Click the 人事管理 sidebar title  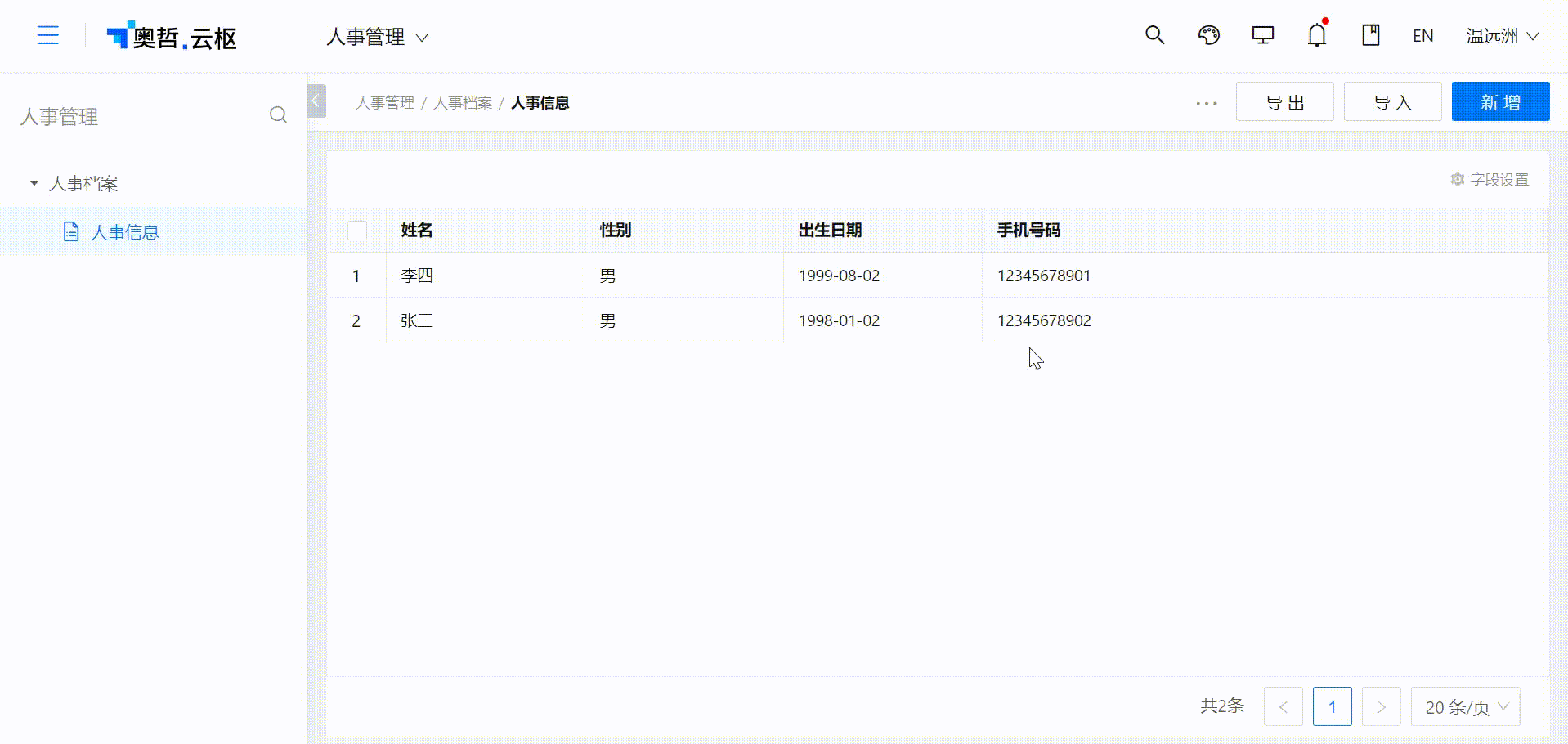tap(59, 116)
